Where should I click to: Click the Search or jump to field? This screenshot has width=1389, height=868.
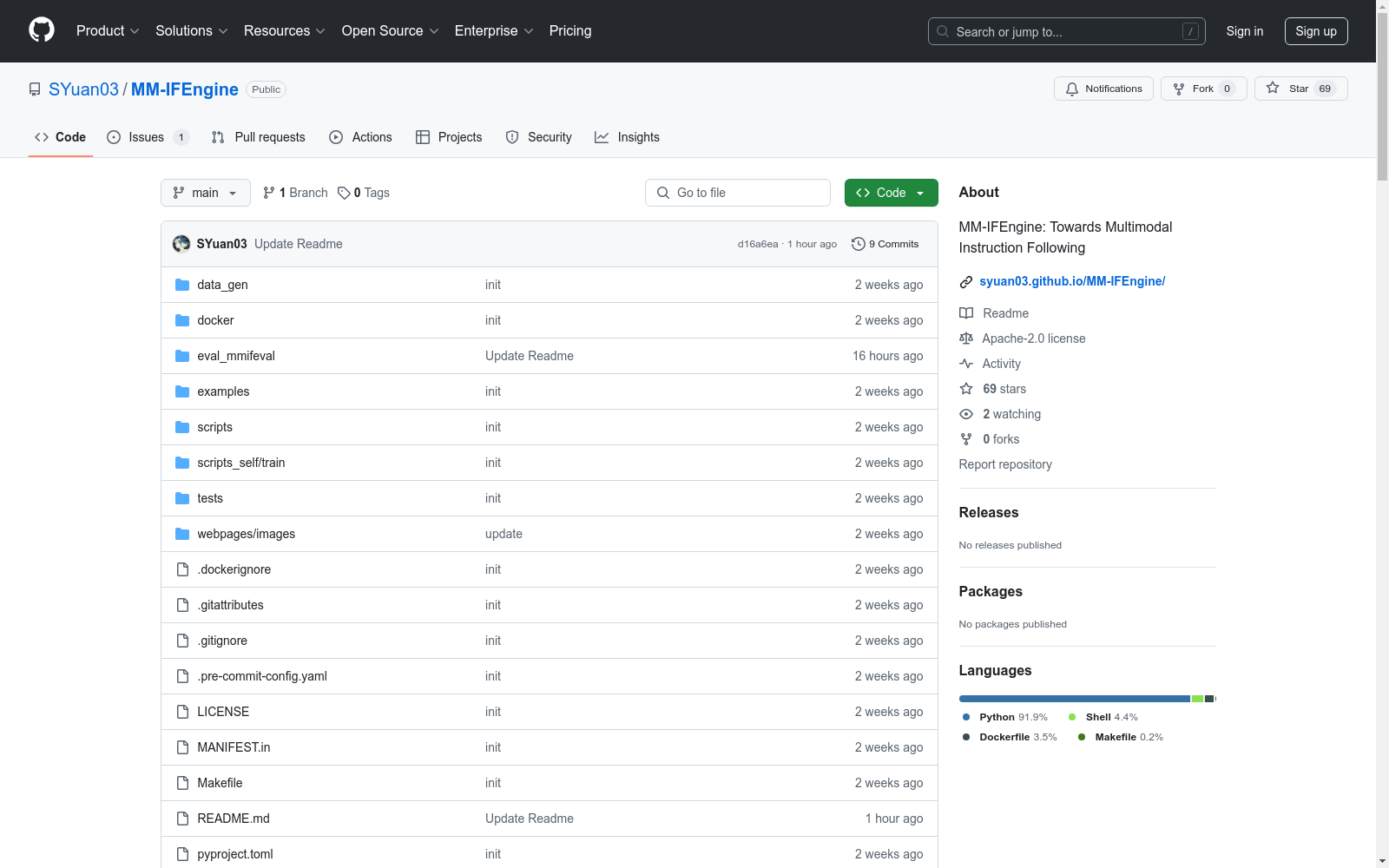(1067, 31)
